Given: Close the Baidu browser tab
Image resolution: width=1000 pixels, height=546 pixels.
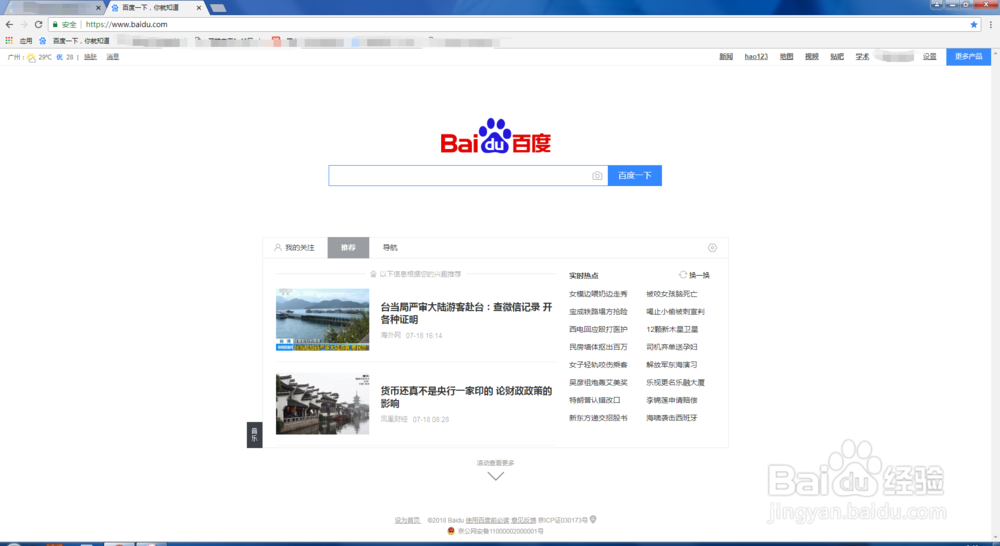Looking at the screenshot, I should pyautogui.click(x=199, y=8).
